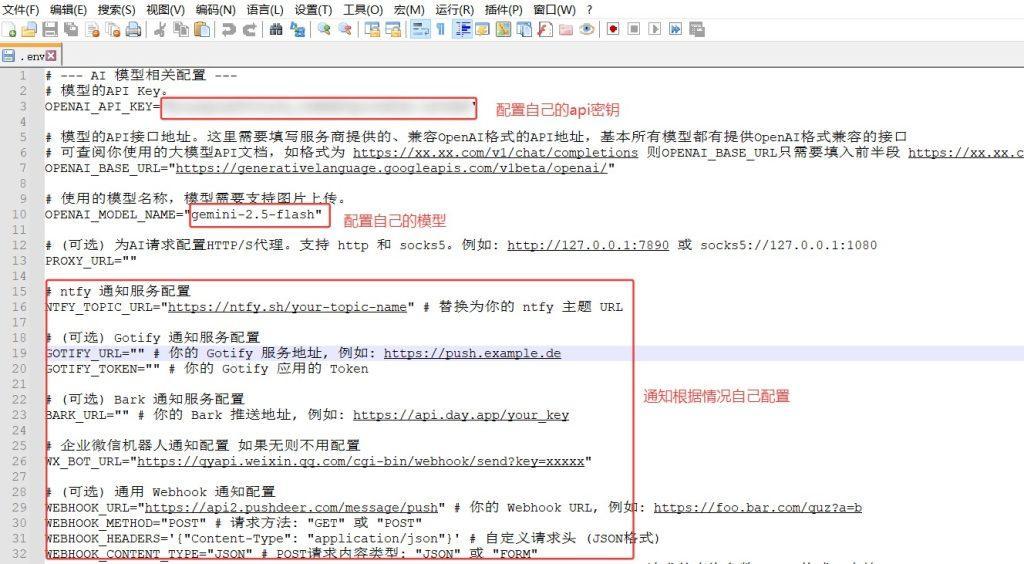Open the 文件(F) menu
1024x564 pixels.
[x=20, y=10]
